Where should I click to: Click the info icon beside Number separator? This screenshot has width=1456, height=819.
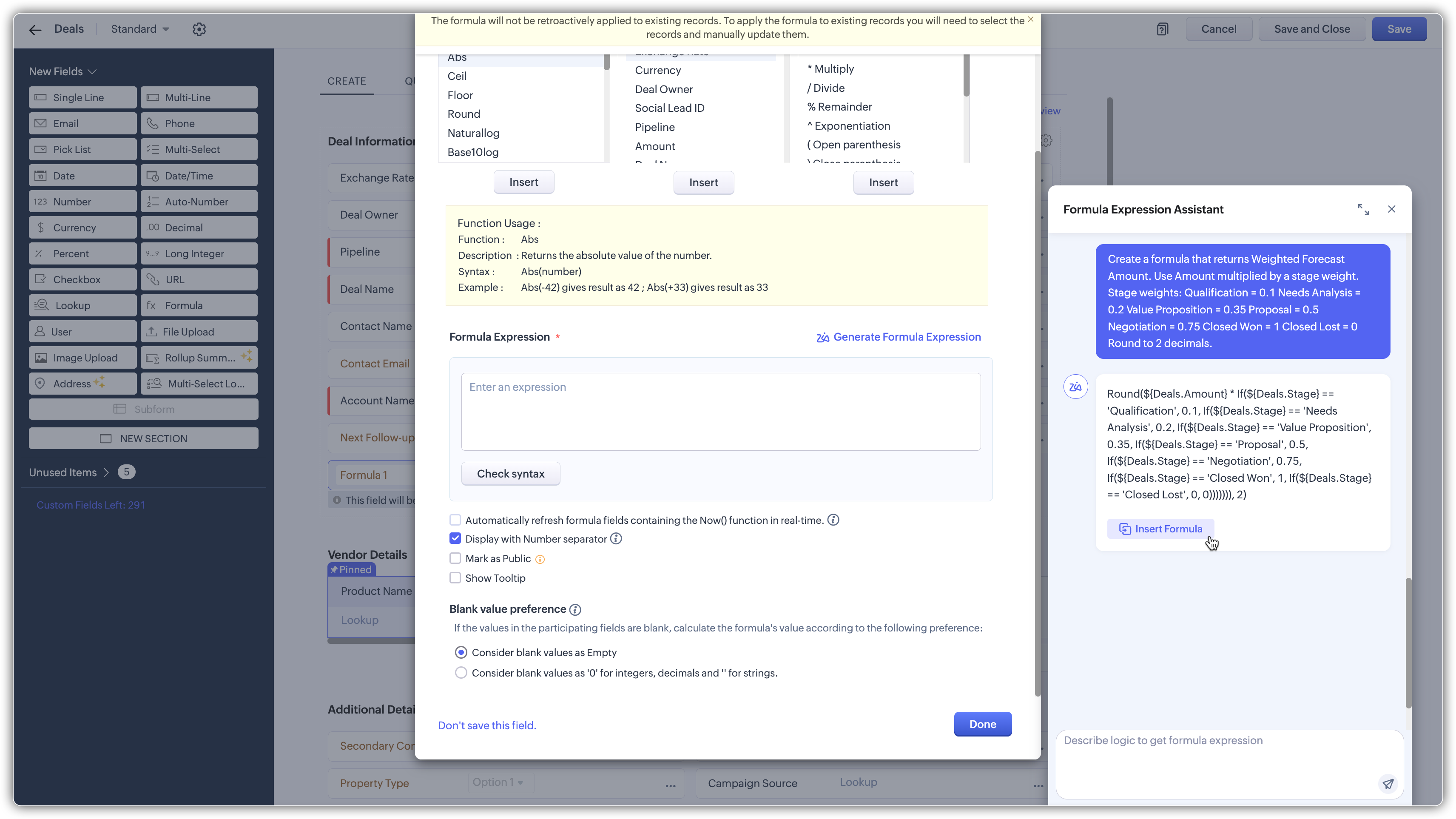616,539
